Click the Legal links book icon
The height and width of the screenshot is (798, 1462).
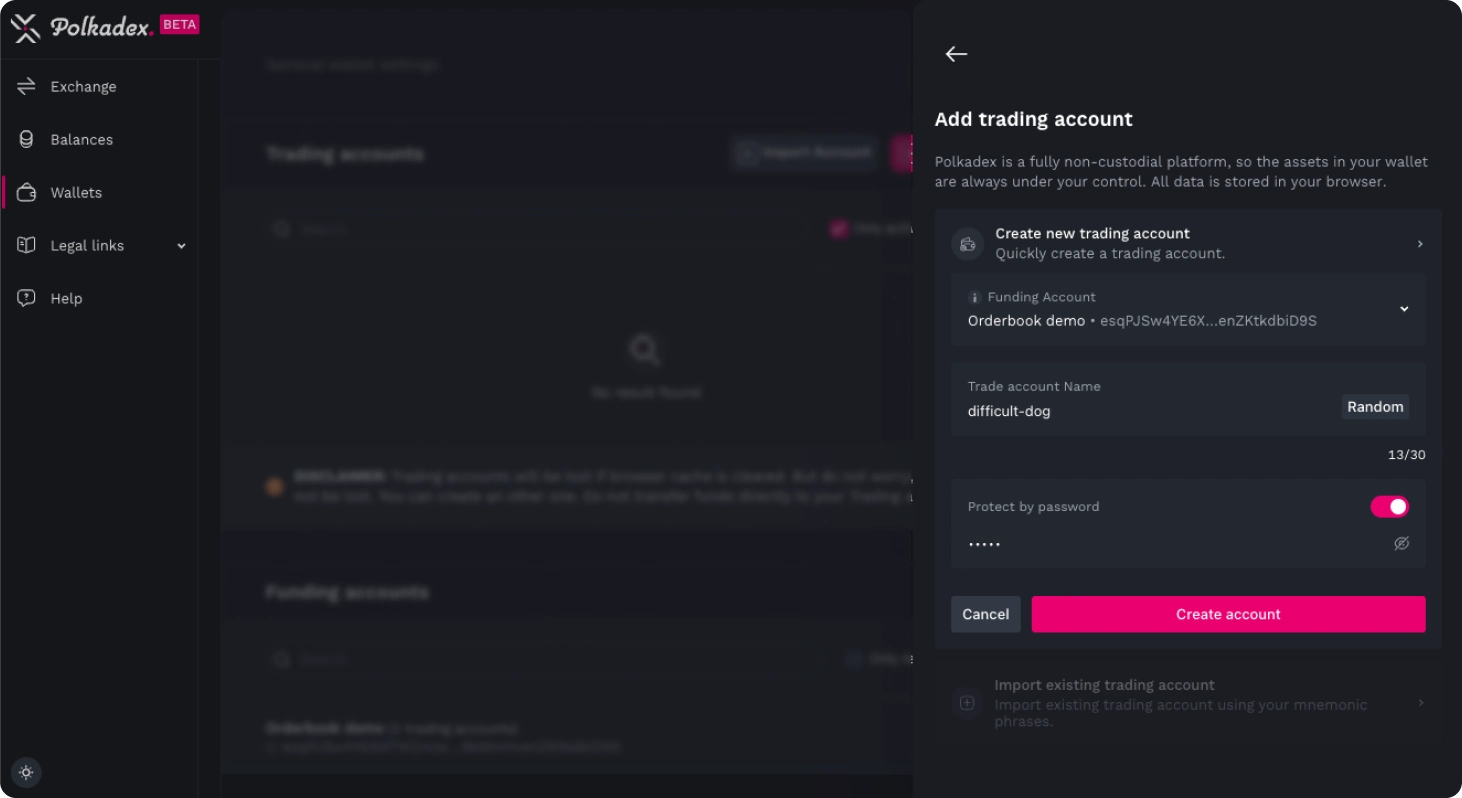click(26, 246)
